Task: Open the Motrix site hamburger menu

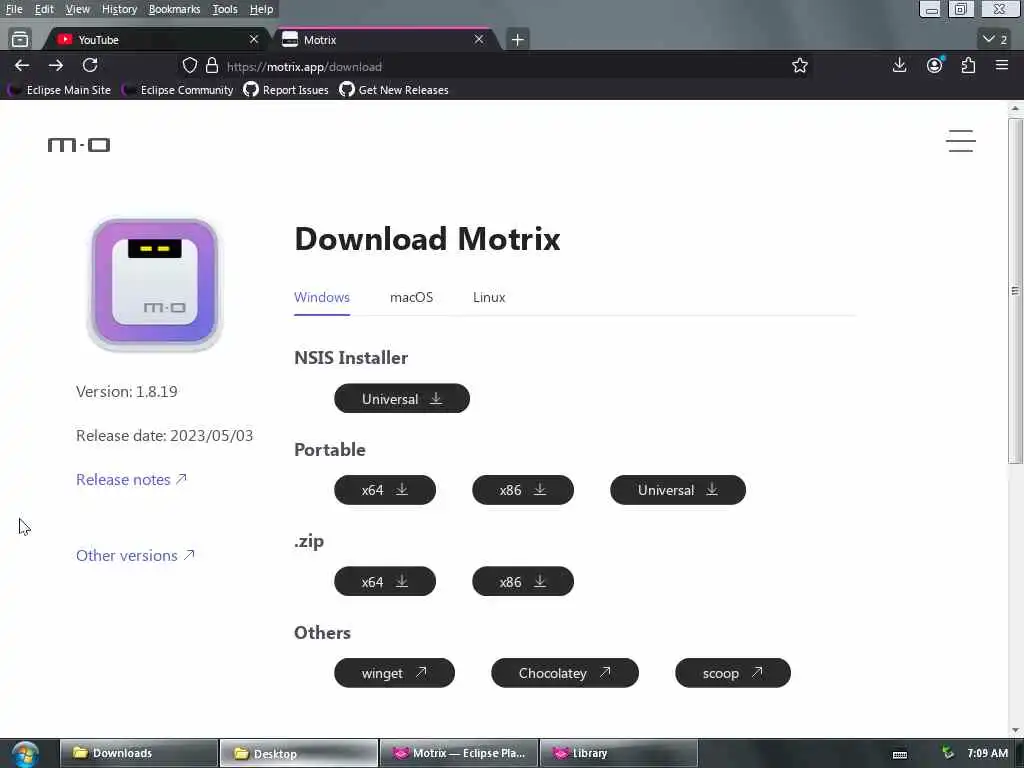Action: 961,141
